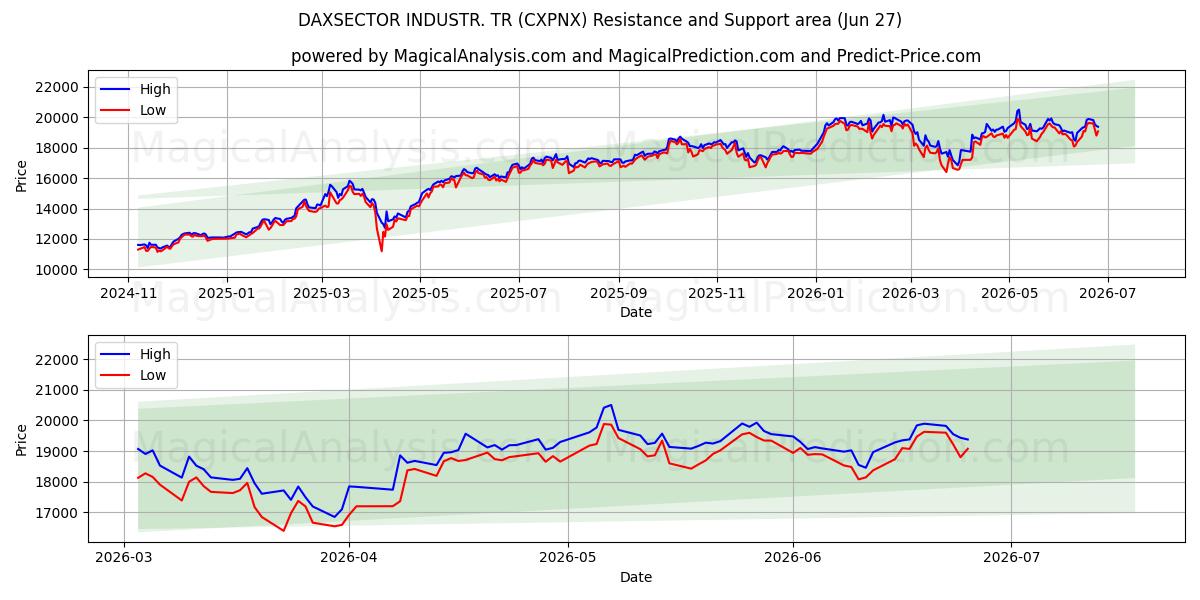The height and width of the screenshot is (600, 1200).
Task: Click the '2026-06' tick label on bottom chart
Action: pyautogui.click(x=793, y=558)
